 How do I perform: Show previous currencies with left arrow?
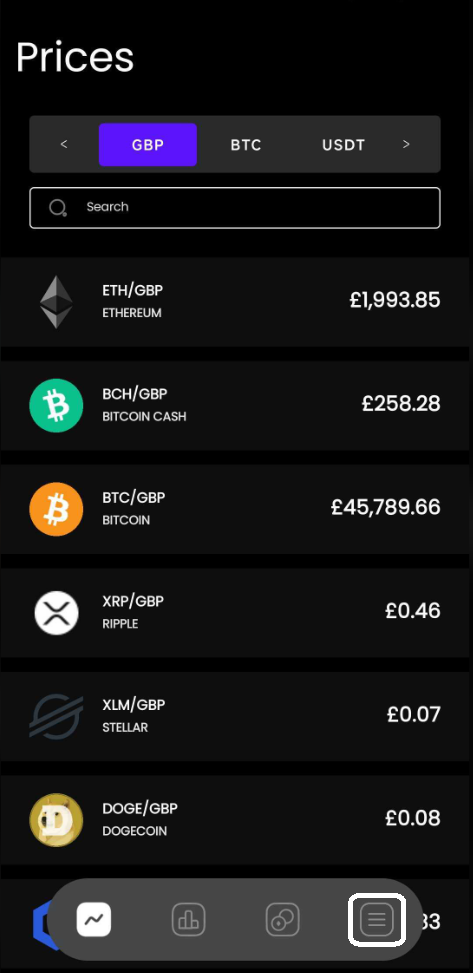(63, 145)
